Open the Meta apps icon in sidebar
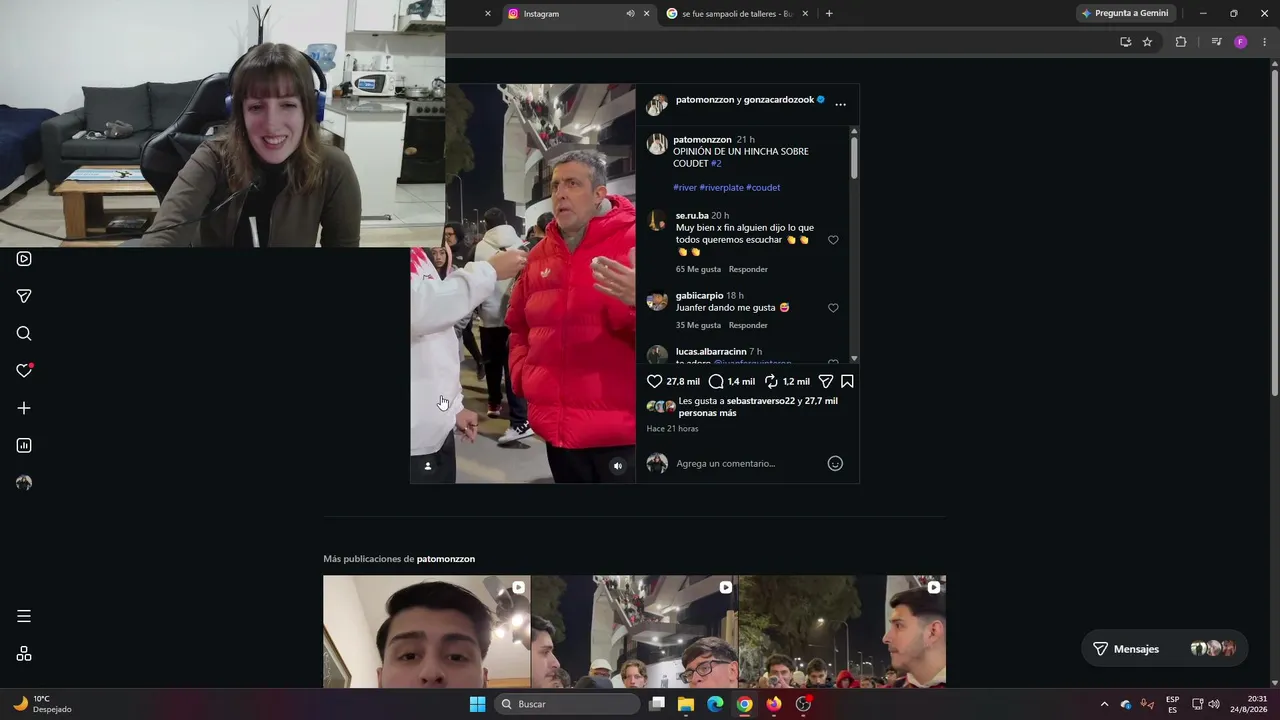Image resolution: width=1280 pixels, height=720 pixels. click(x=24, y=654)
